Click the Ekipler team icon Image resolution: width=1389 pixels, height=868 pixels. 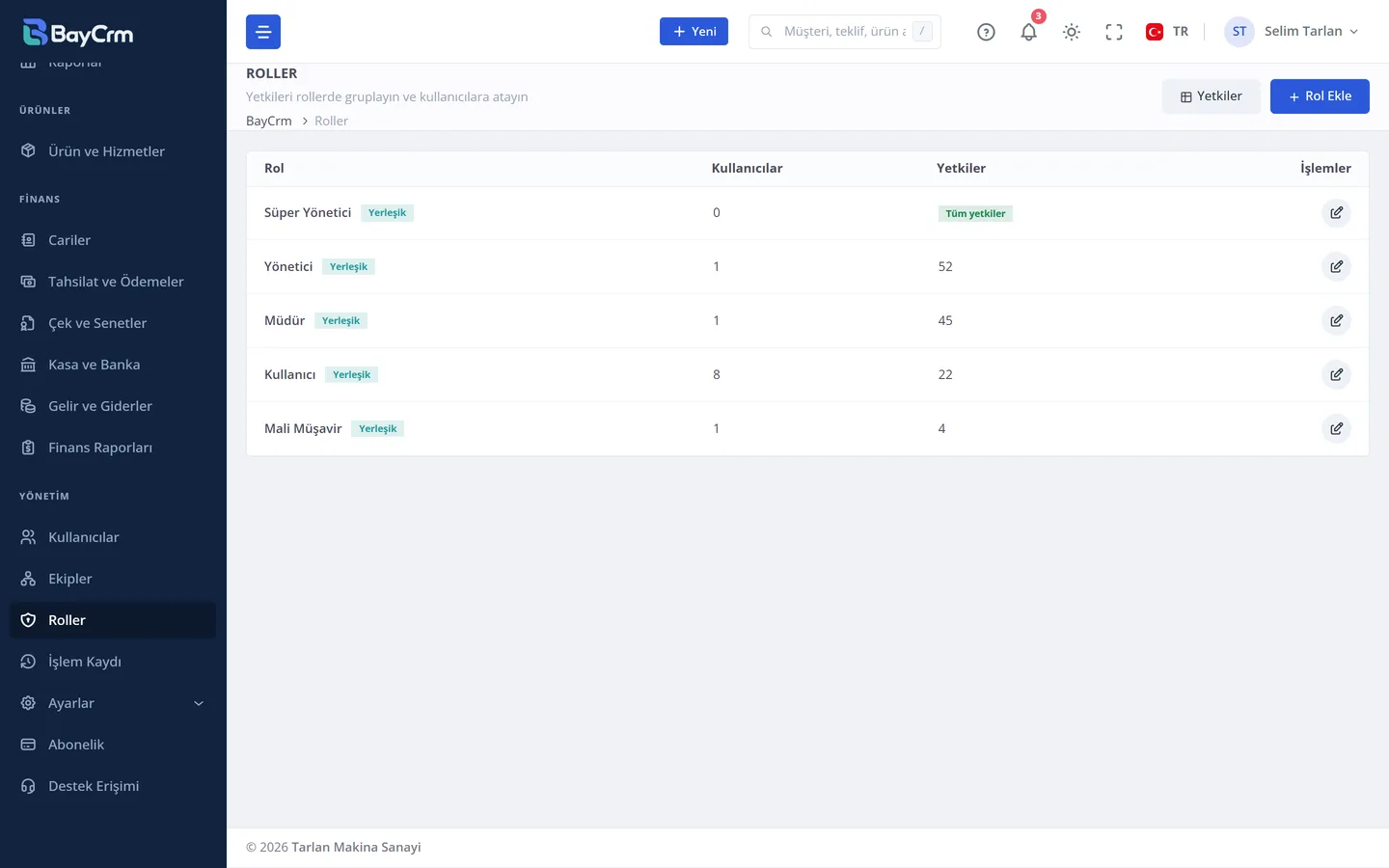pyautogui.click(x=28, y=579)
